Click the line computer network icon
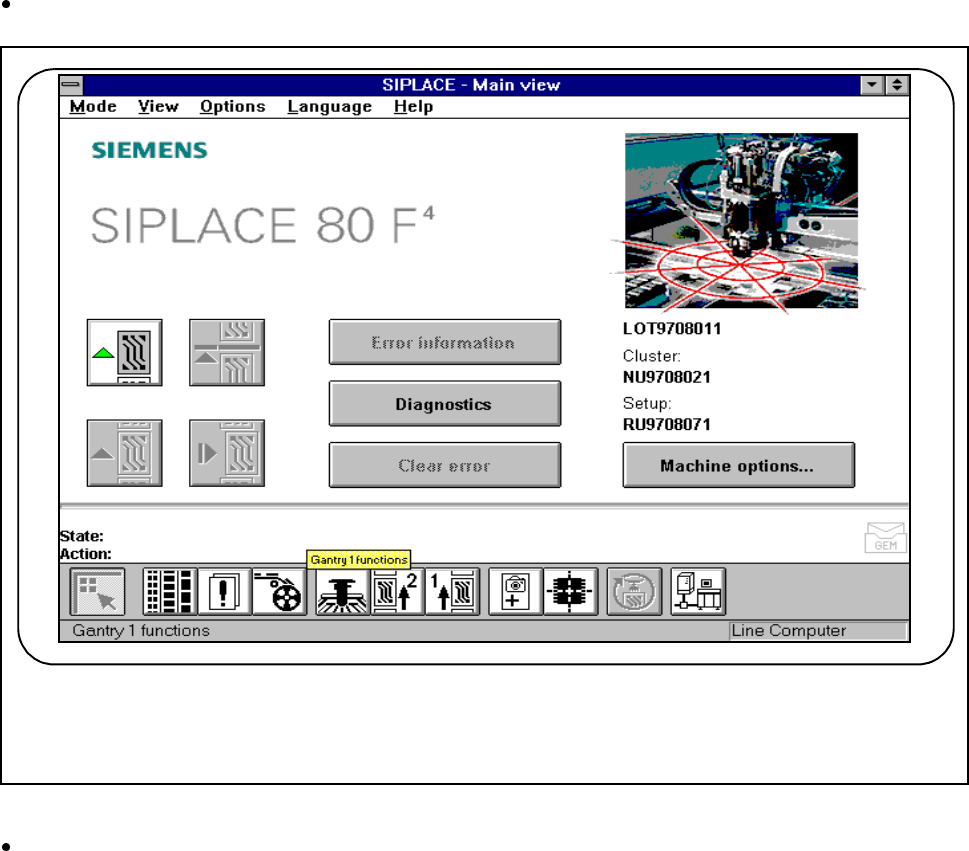Viewport: 969px width, 851px height. 698,592
